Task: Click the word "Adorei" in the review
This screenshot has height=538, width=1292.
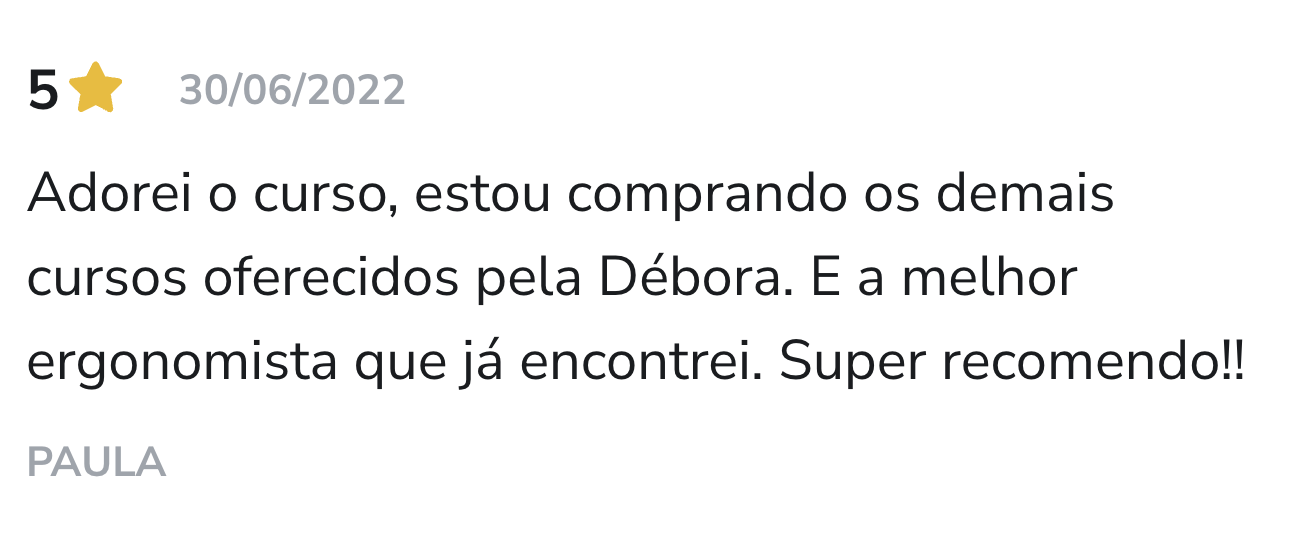Action: (108, 193)
